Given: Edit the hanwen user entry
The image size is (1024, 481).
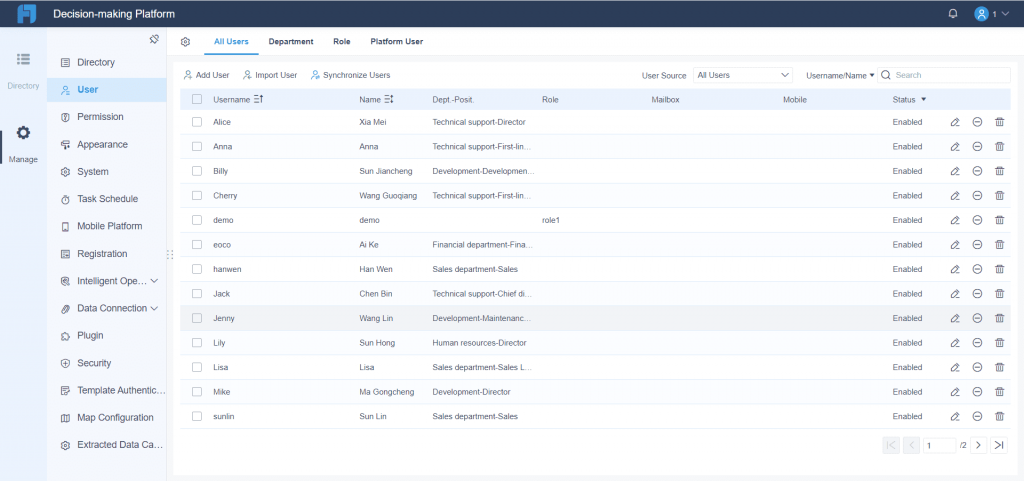Looking at the screenshot, I should (955, 269).
